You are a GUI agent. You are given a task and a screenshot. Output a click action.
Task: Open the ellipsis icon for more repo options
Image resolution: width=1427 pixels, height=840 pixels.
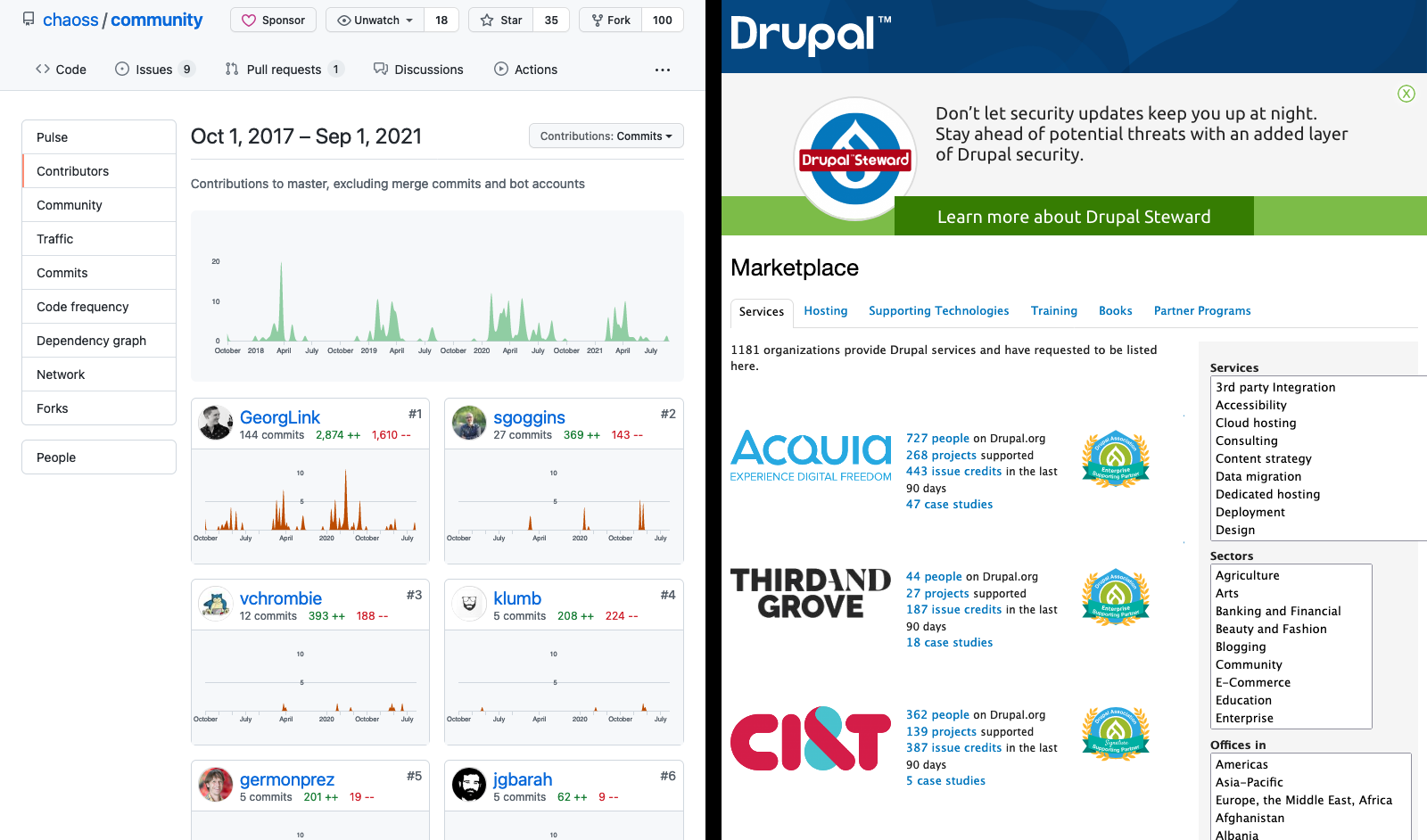[x=662, y=69]
